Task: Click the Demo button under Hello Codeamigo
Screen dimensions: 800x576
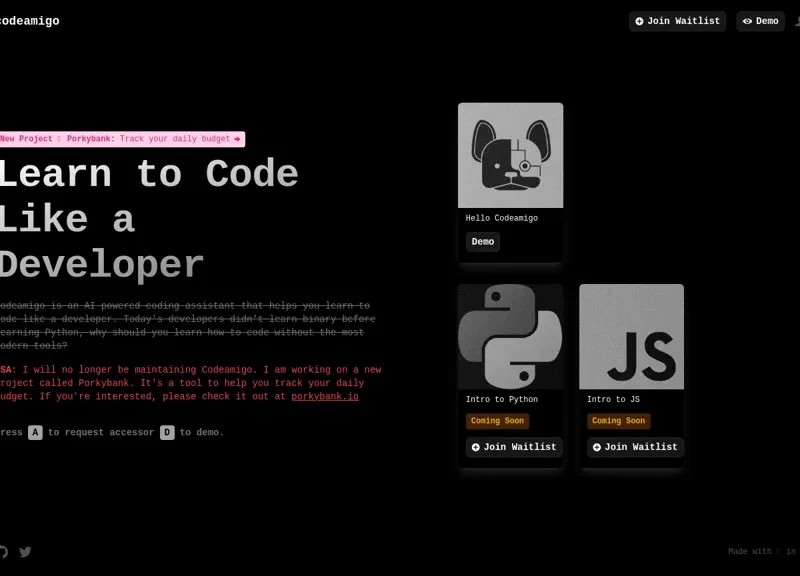Action: pyautogui.click(x=483, y=241)
